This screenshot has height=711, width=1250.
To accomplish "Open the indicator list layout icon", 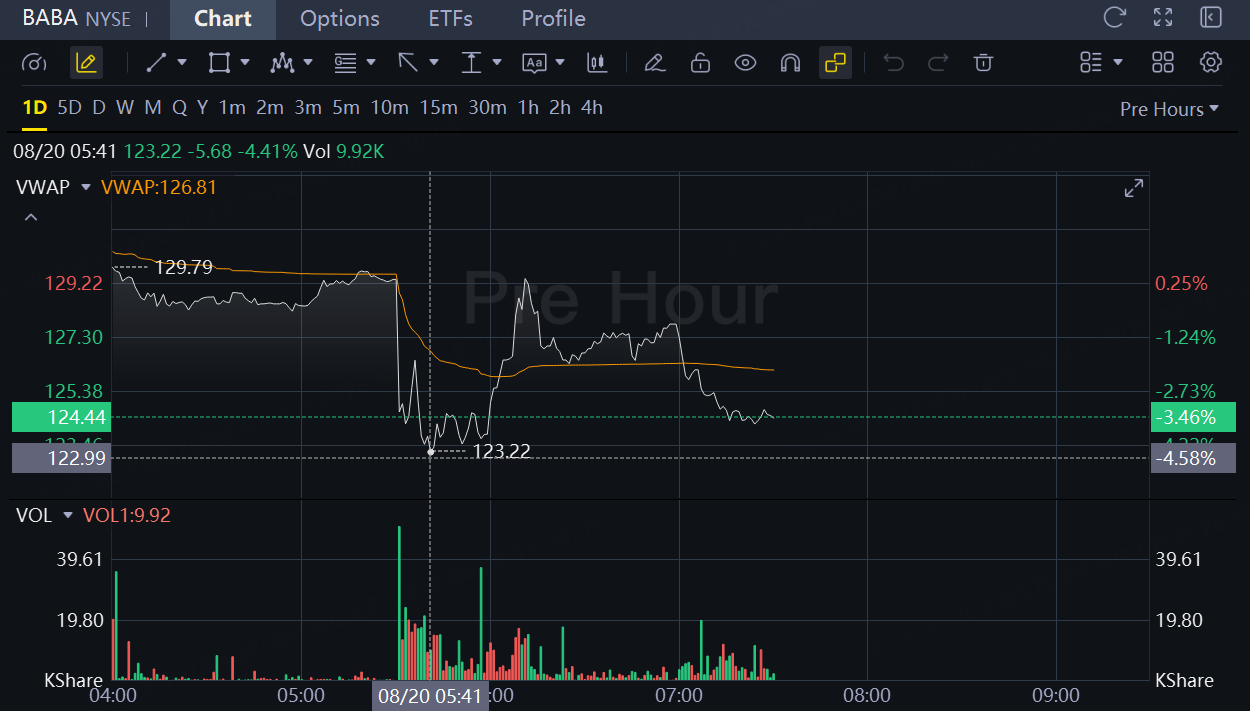I will [1091, 63].
